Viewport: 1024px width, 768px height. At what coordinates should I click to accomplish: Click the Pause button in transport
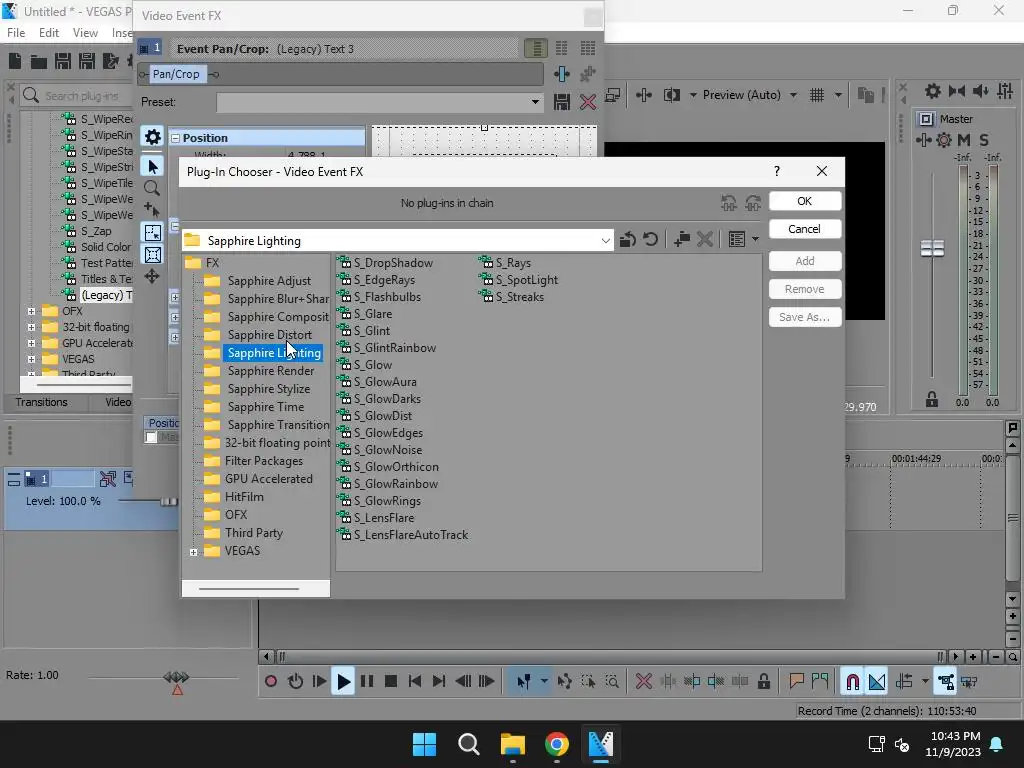tap(367, 682)
